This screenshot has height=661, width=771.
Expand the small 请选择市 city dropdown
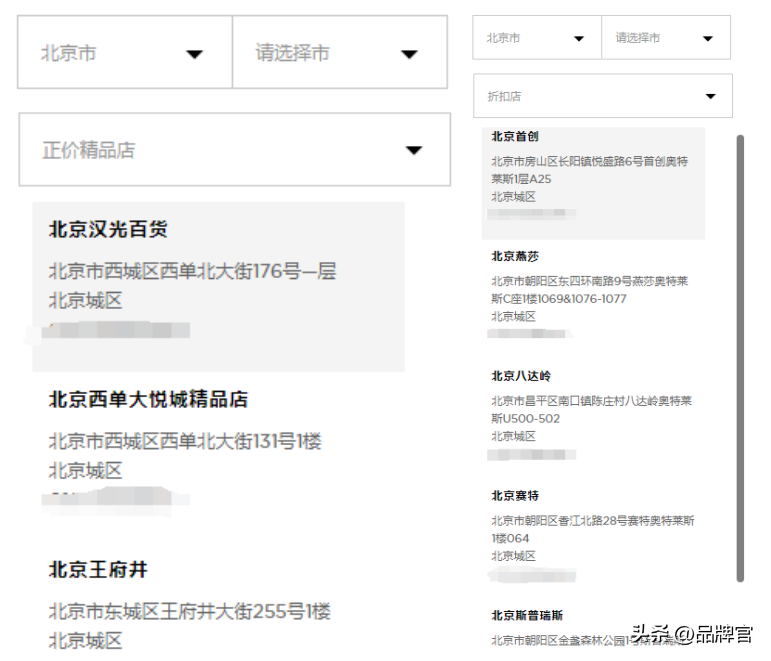coord(708,39)
